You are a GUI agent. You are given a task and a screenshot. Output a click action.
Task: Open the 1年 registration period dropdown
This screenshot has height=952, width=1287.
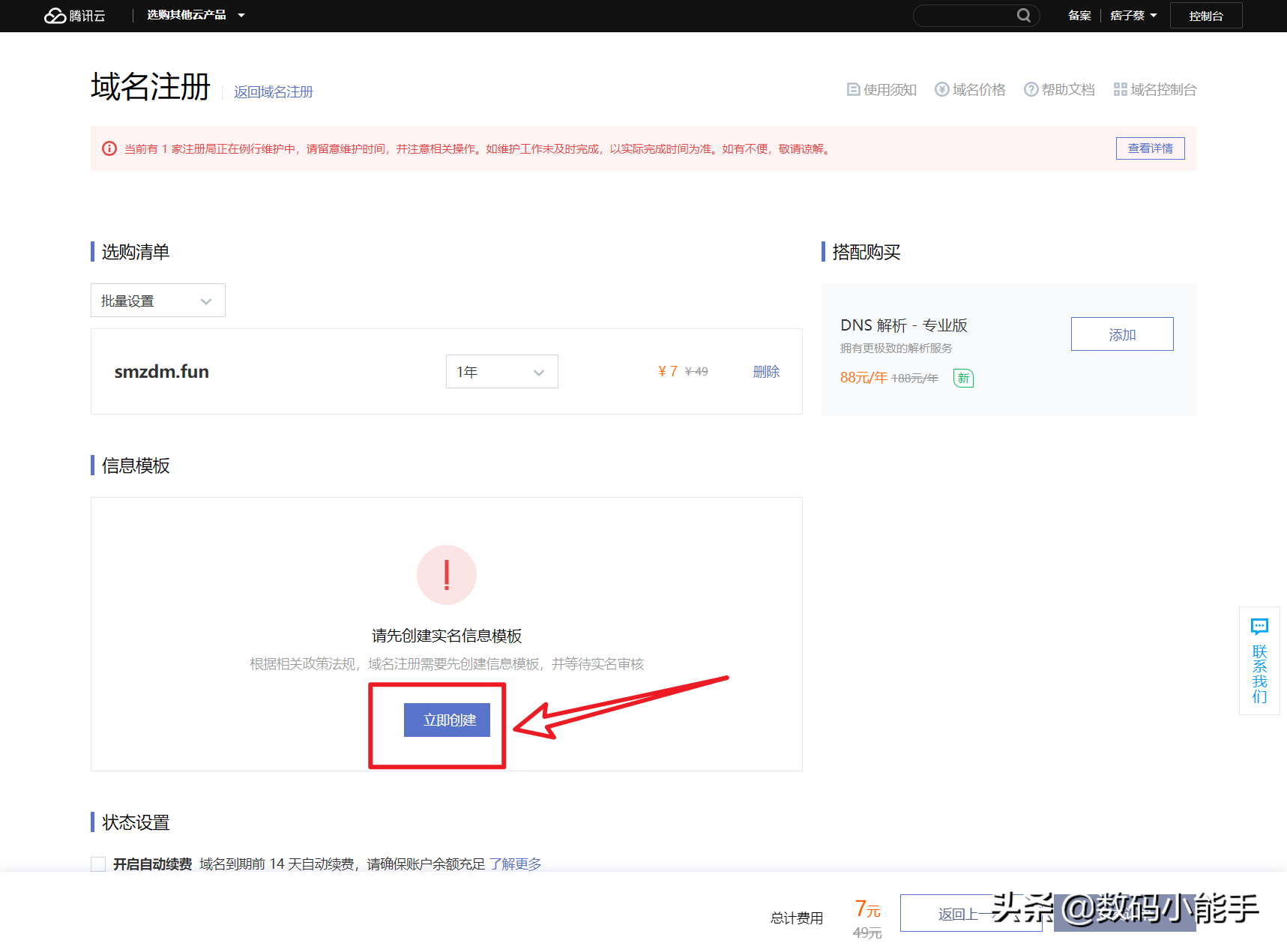501,371
